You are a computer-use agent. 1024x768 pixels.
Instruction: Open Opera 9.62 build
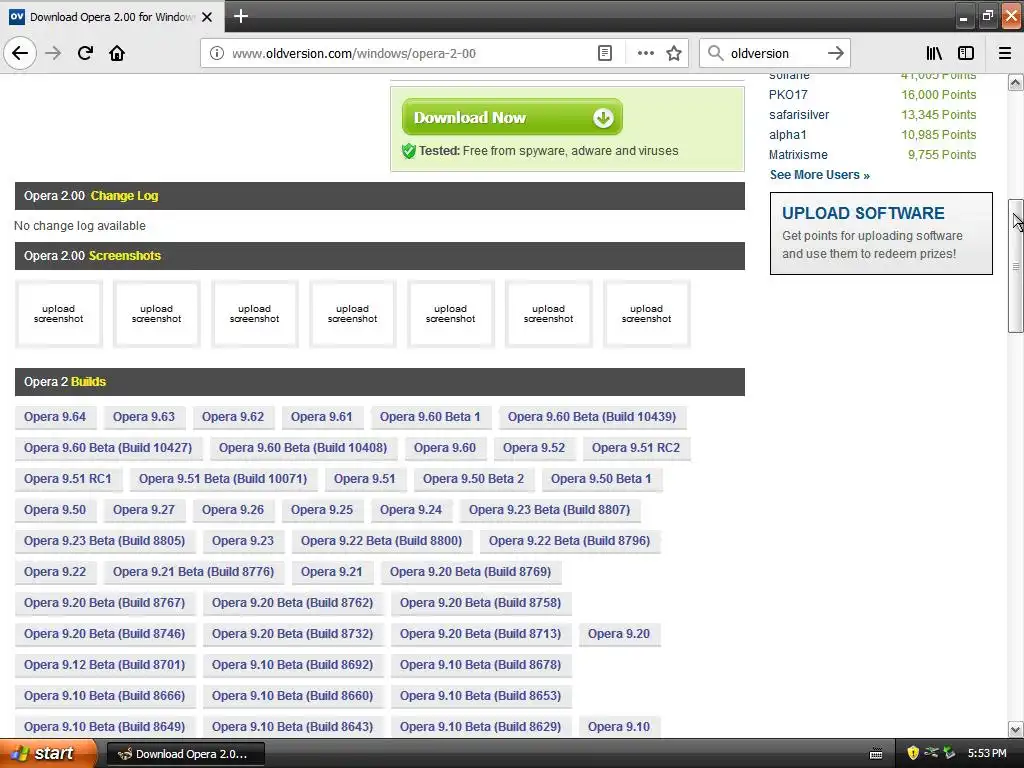pos(232,417)
